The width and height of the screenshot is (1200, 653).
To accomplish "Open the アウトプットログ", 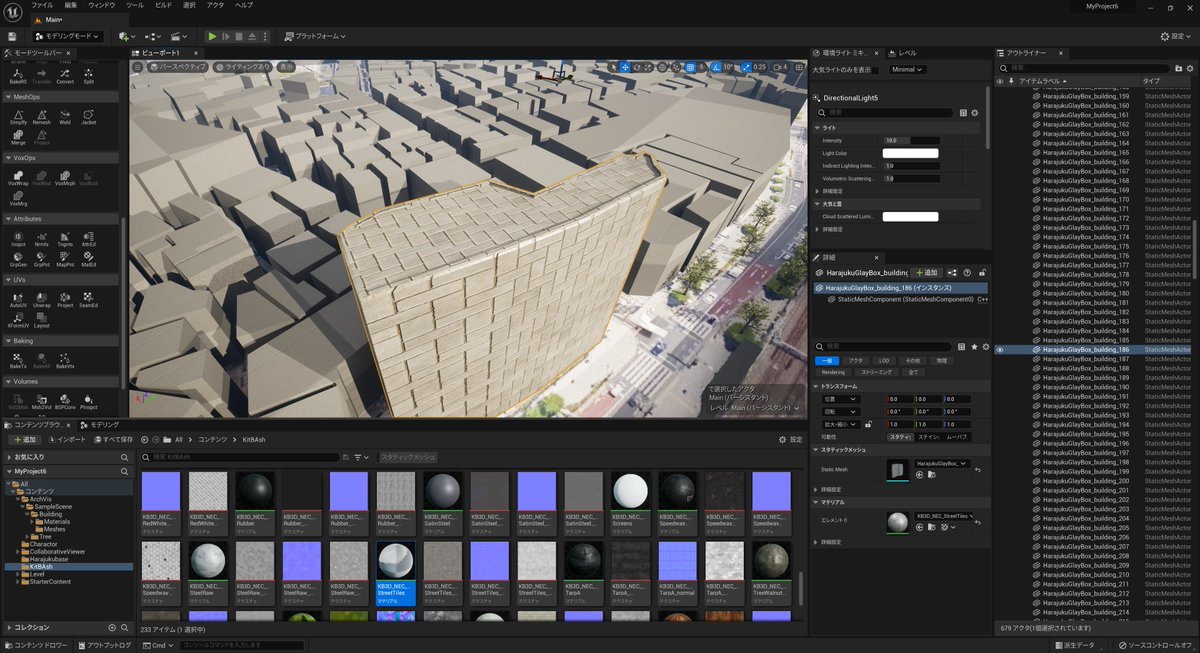I will [105, 646].
